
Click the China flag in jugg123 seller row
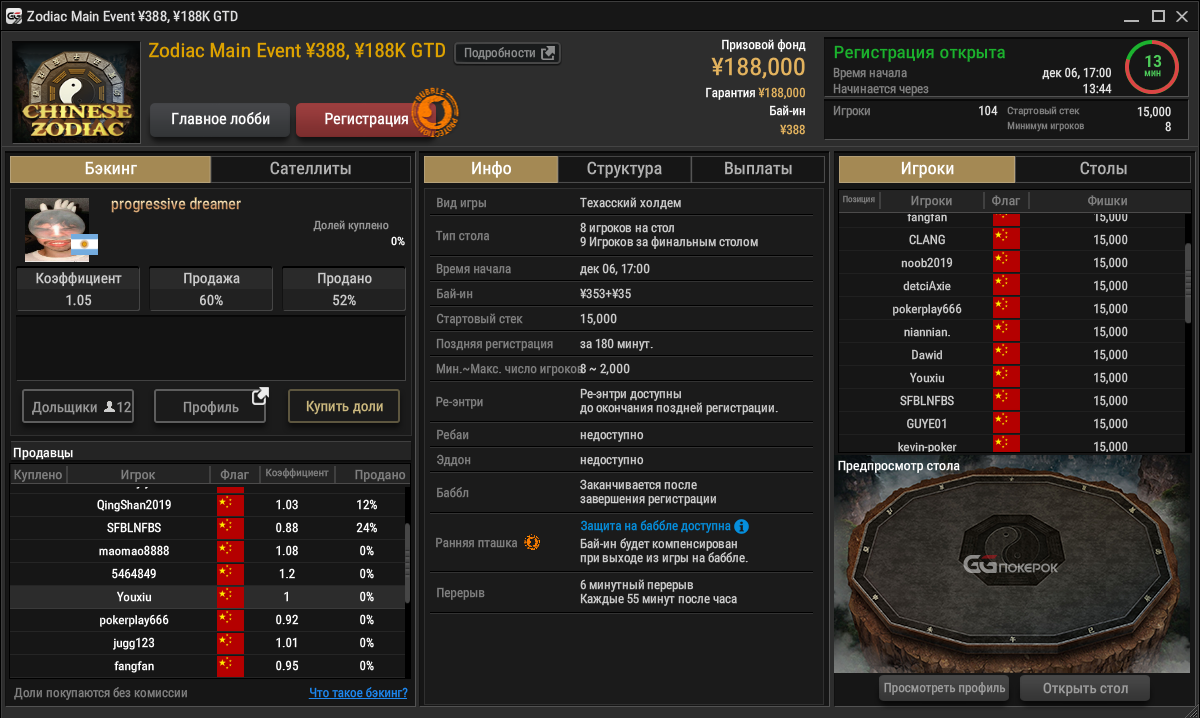pyautogui.click(x=230, y=643)
